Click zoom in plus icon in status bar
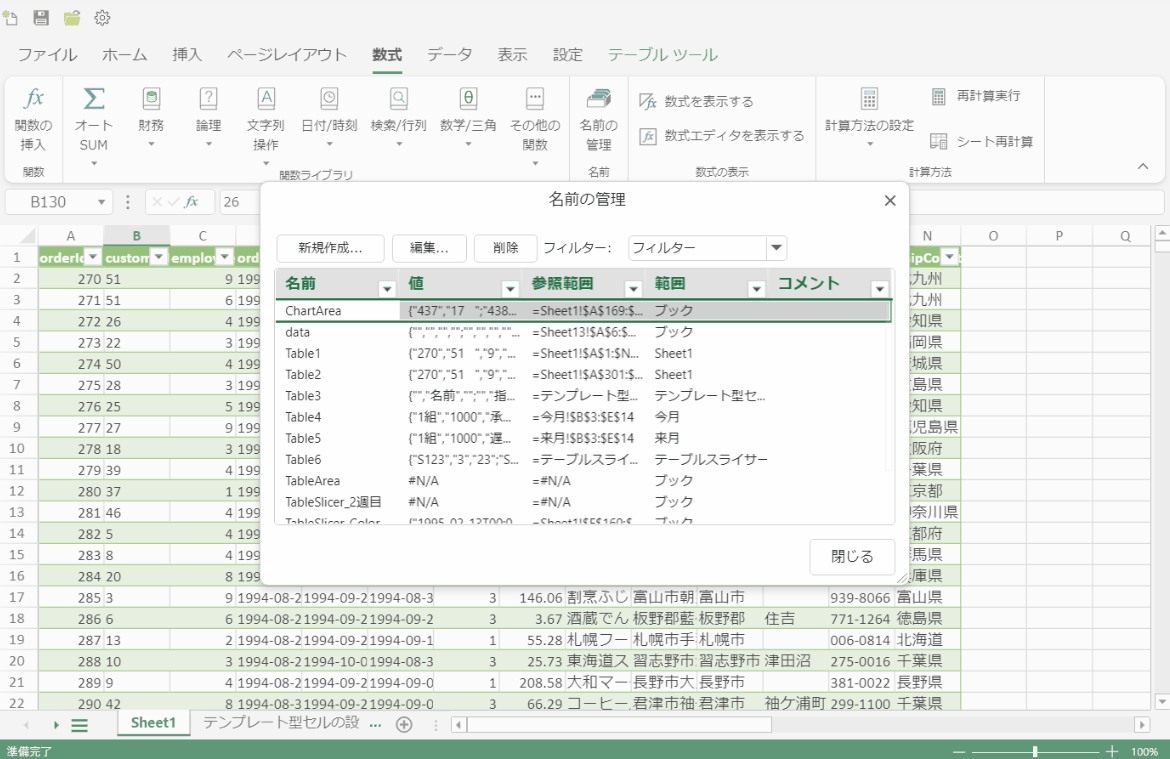The height and width of the screenshot is (759, 1170). point(1112,752)
